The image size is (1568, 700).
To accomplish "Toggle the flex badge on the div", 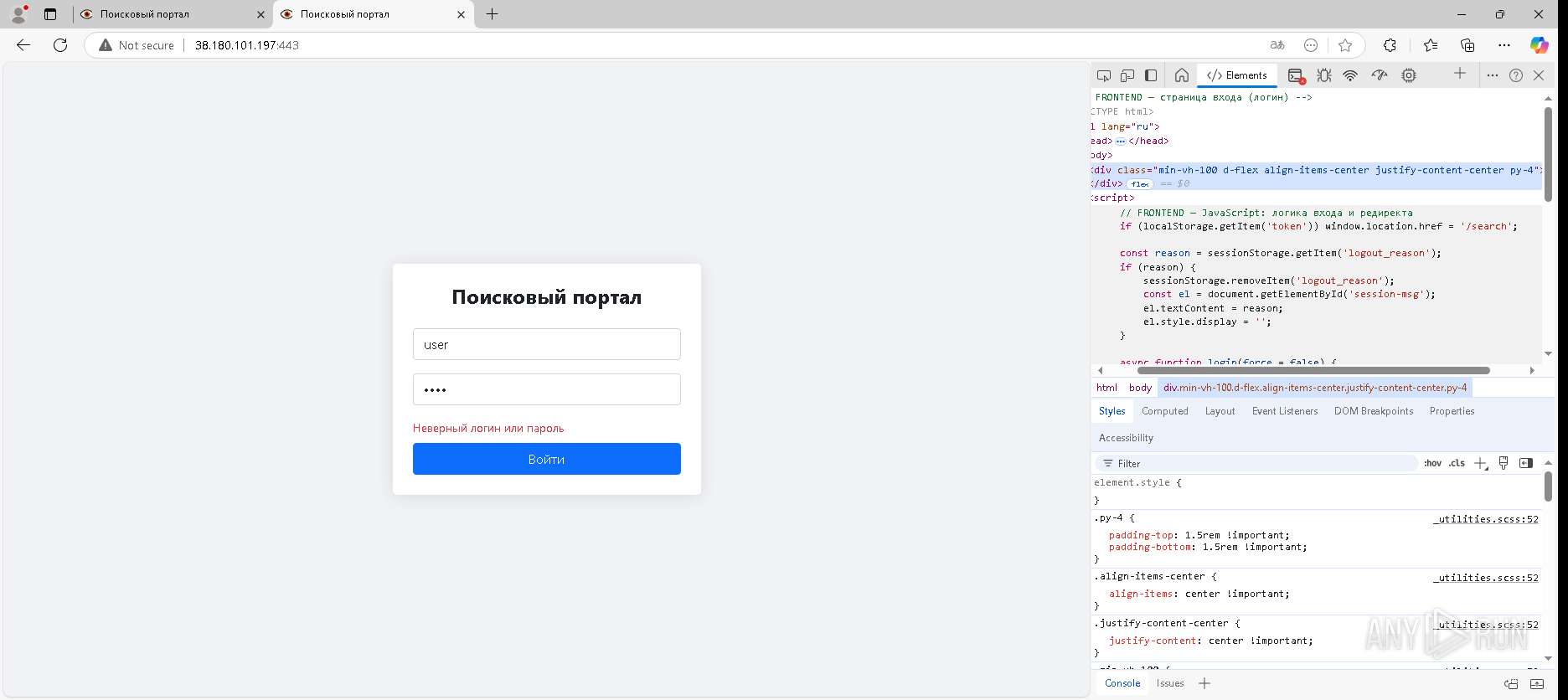I will 1140,184.
